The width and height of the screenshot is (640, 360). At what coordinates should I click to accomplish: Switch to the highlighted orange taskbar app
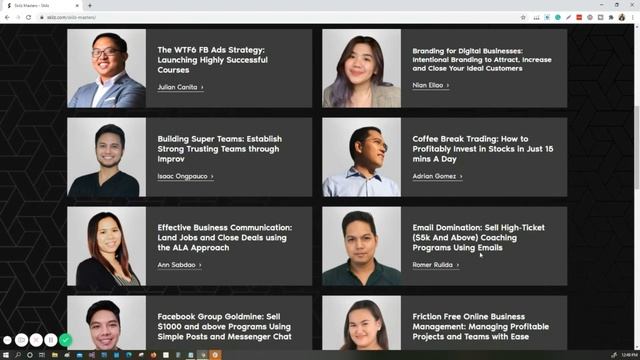click(215, 355)
